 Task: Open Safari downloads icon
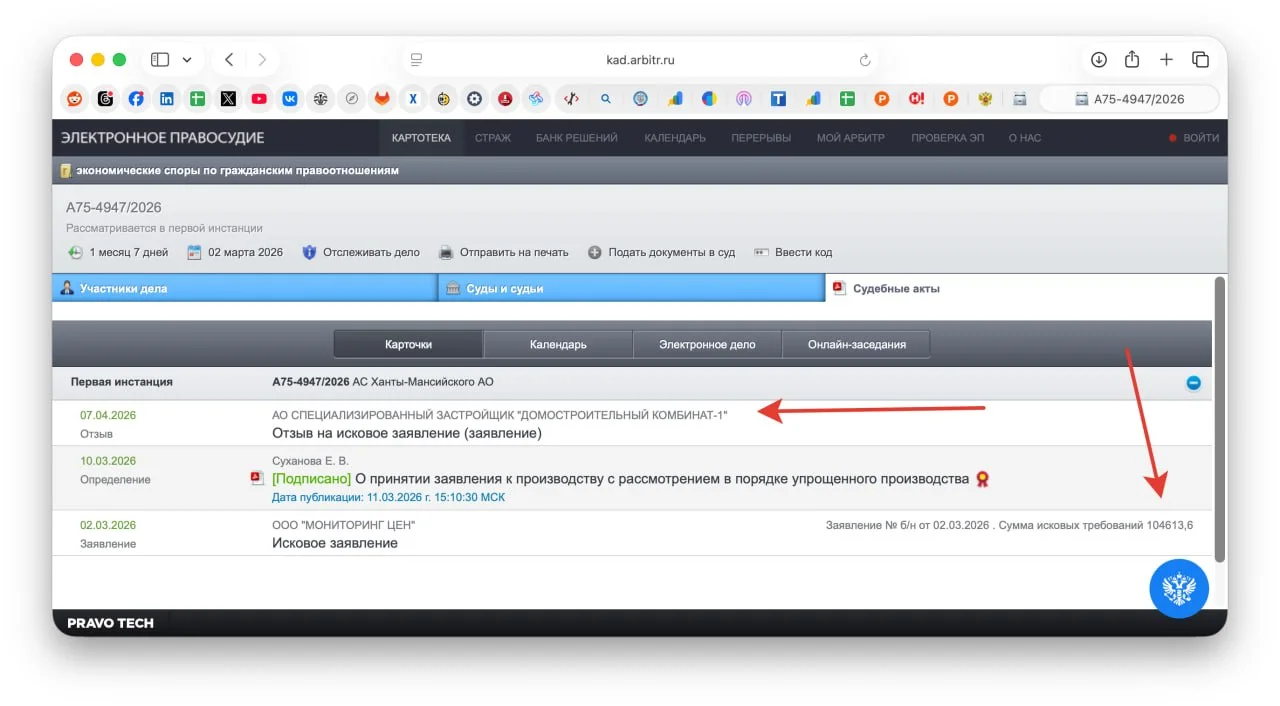coord(1098,60)
